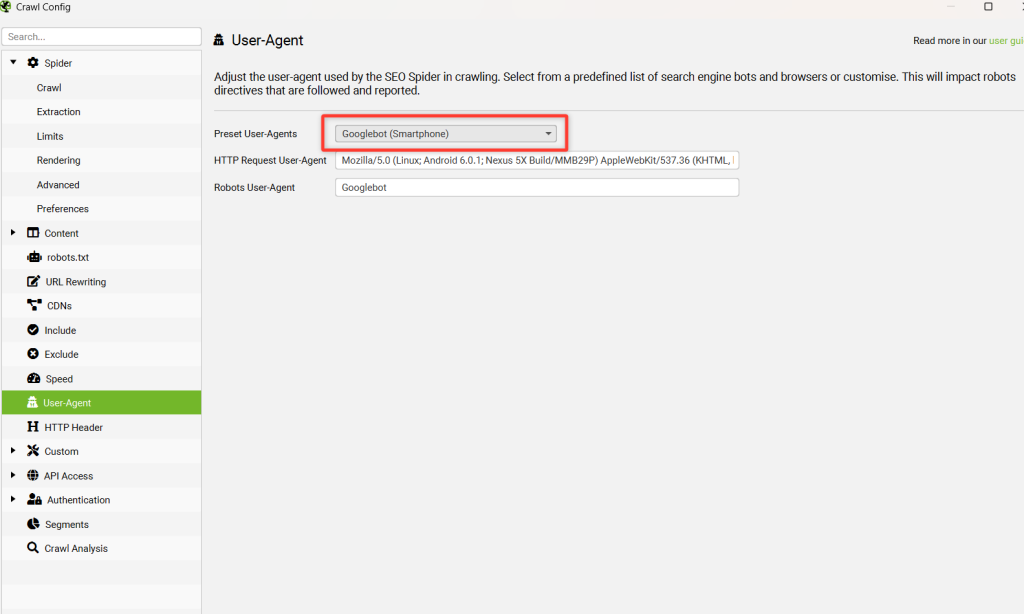
Task: Click the Spider gear icon
Action: coord(33,63)
